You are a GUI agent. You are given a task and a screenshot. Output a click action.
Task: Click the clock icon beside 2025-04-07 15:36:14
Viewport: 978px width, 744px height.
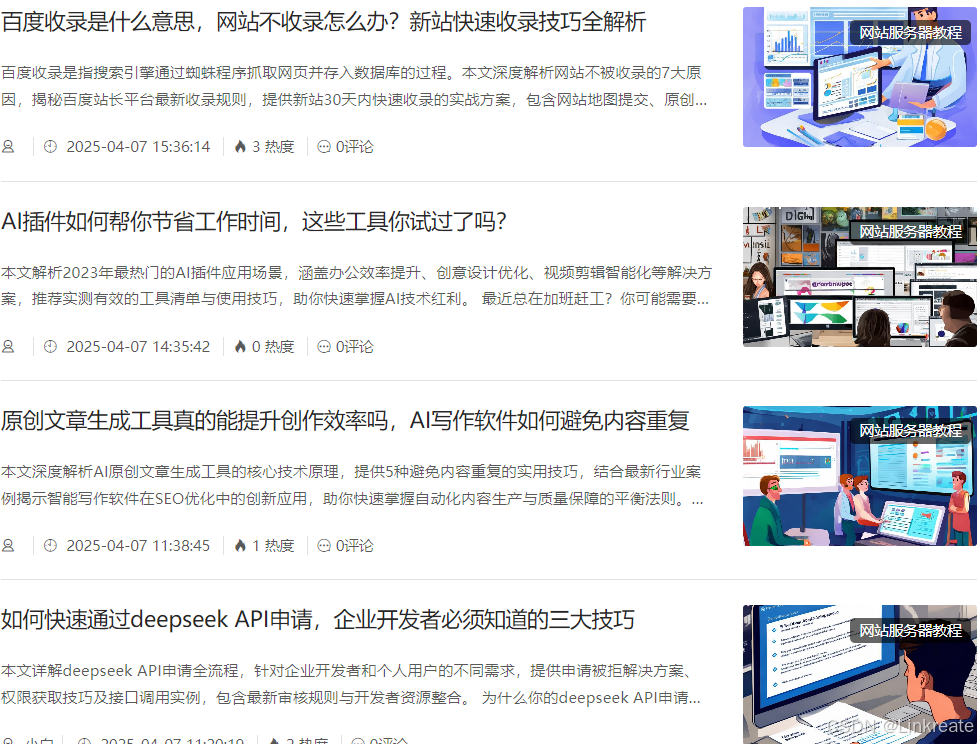tap(51, 147)
